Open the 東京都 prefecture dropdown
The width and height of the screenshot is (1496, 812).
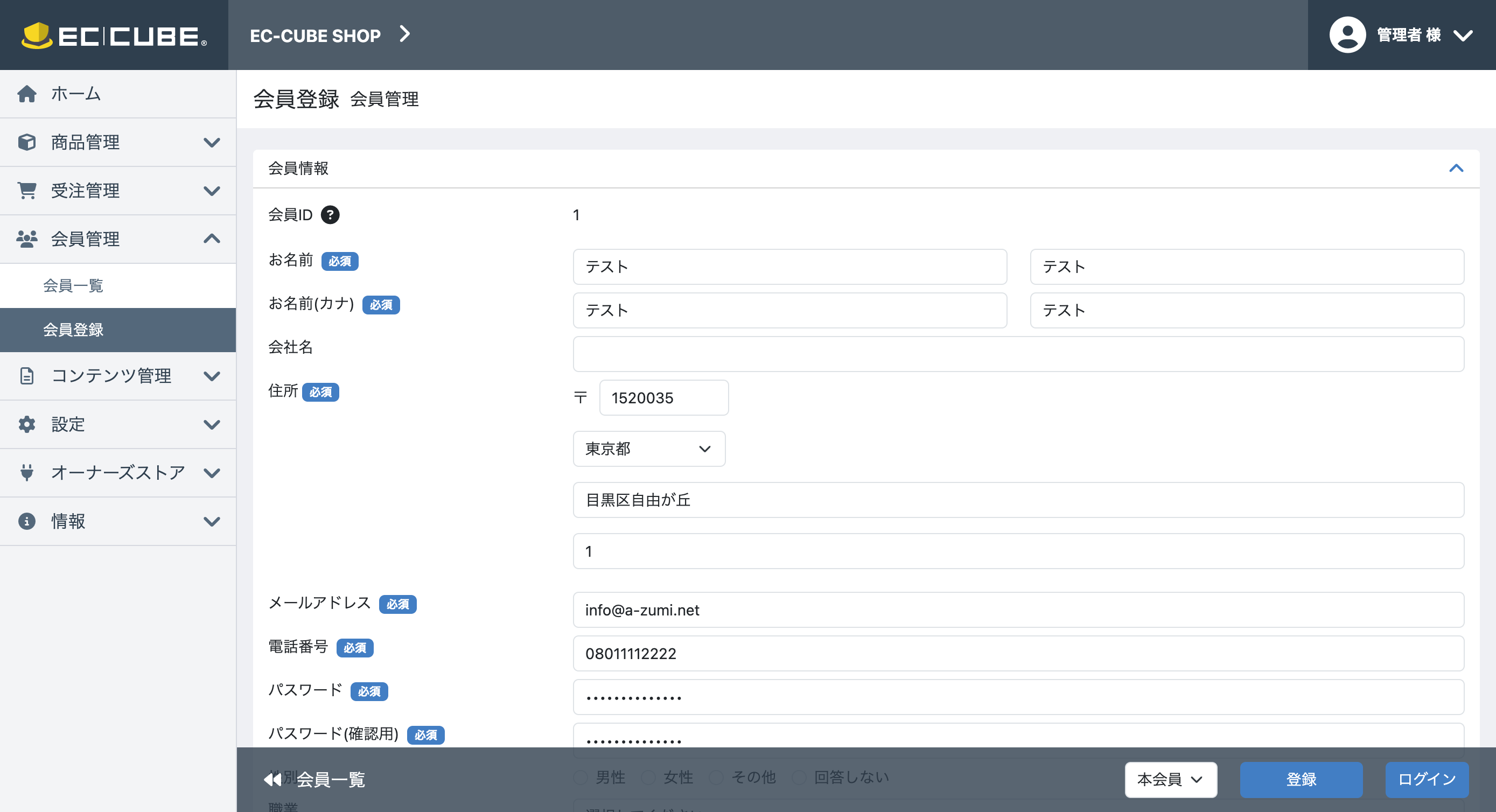click(649, 449)
